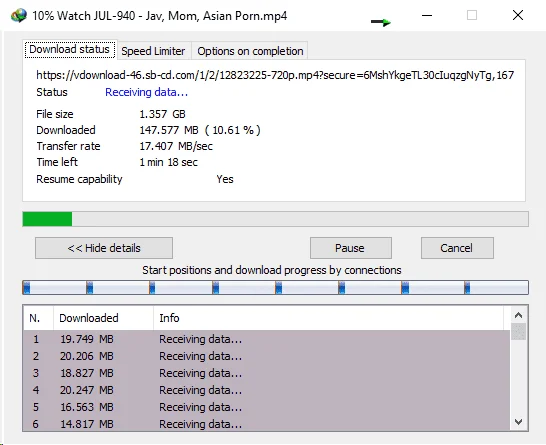The height and width of the screenshot is (445, 546).
Task: Click the resume capability value Yes
Action: (225, 179)
